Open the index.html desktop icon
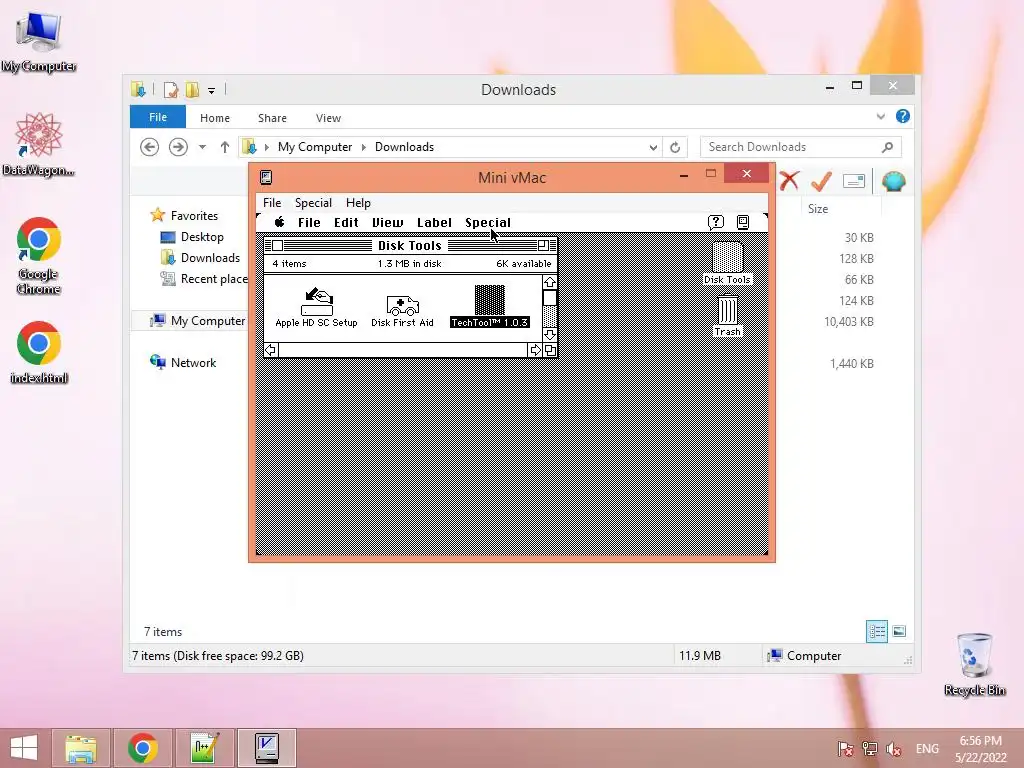 (x=39, y=351)
